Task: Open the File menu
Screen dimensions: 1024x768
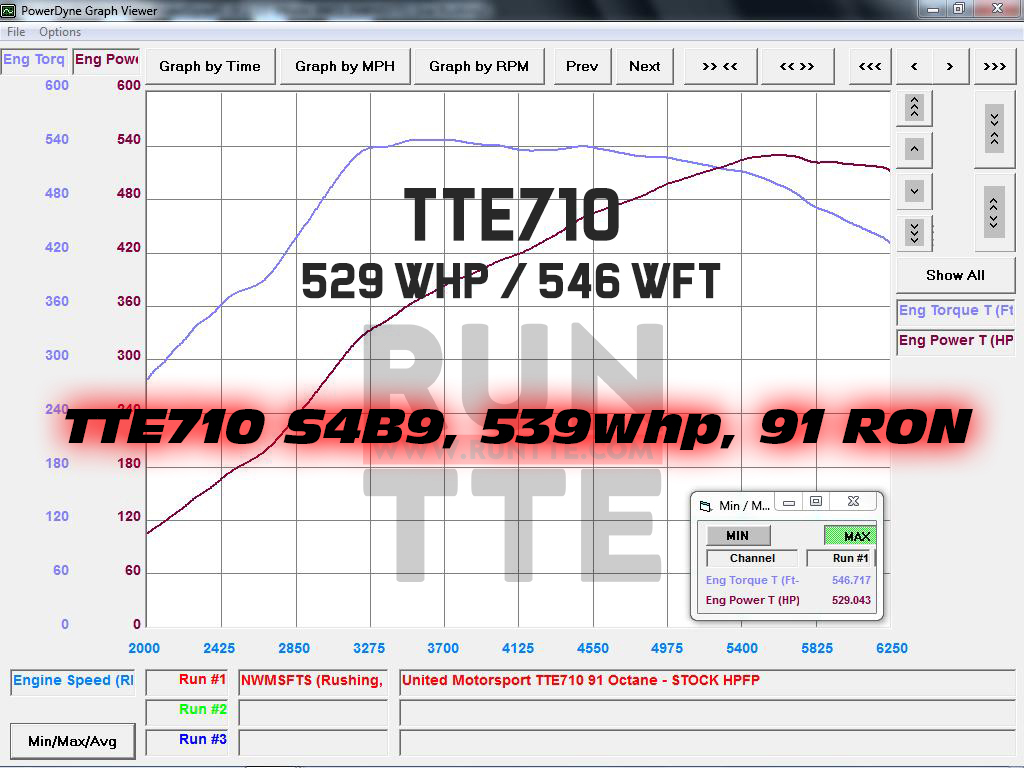Action: [x=16, y=32]
